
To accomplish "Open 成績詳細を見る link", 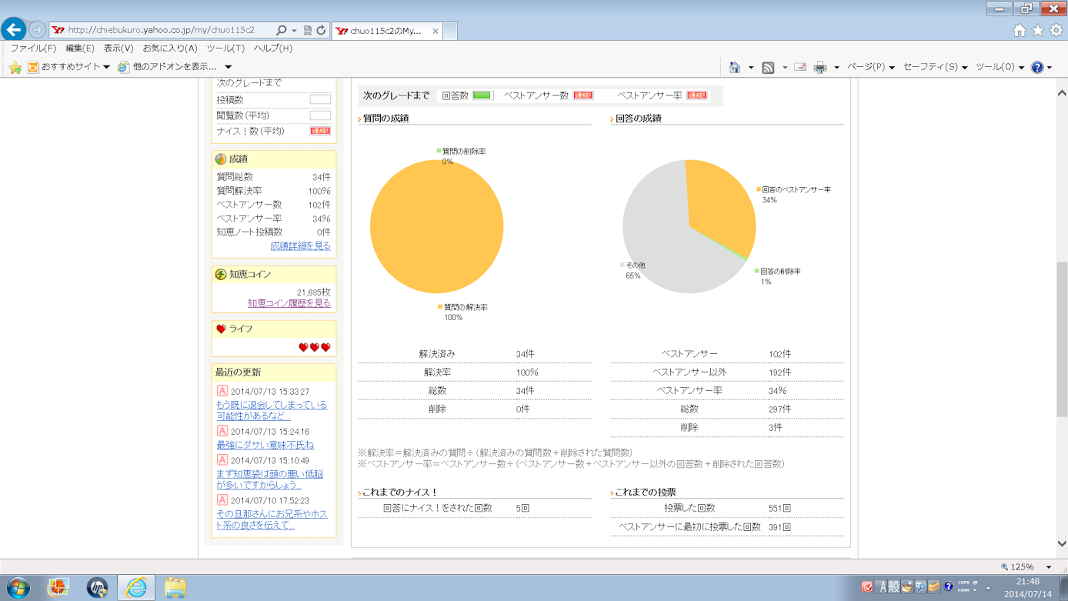I will click(300, 246).
